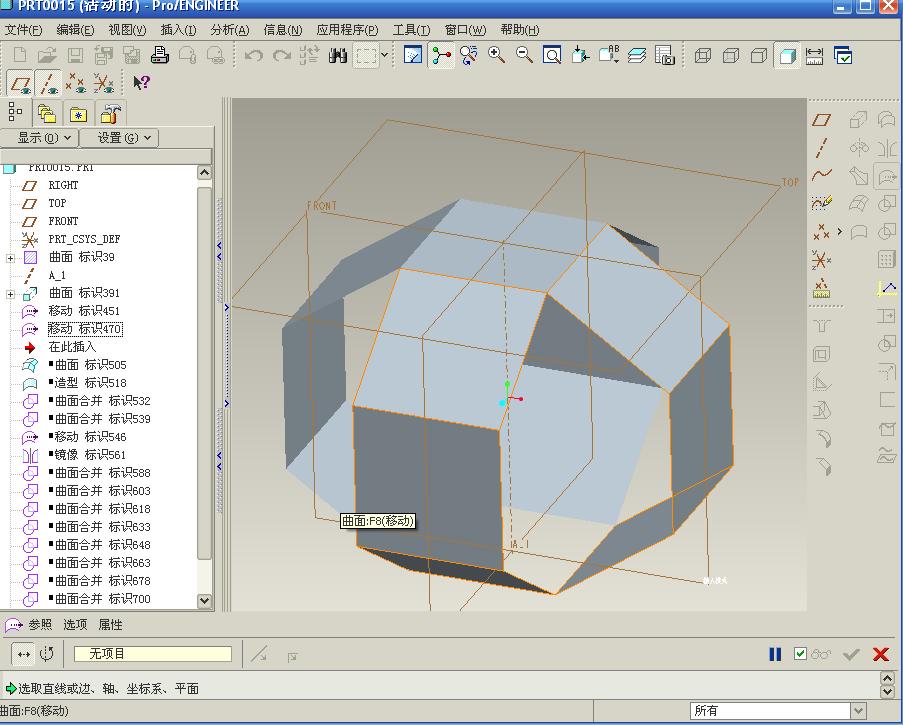Select the Sketch tool in right toolbar
The image size is (903, 725).
tap(822, 203)
